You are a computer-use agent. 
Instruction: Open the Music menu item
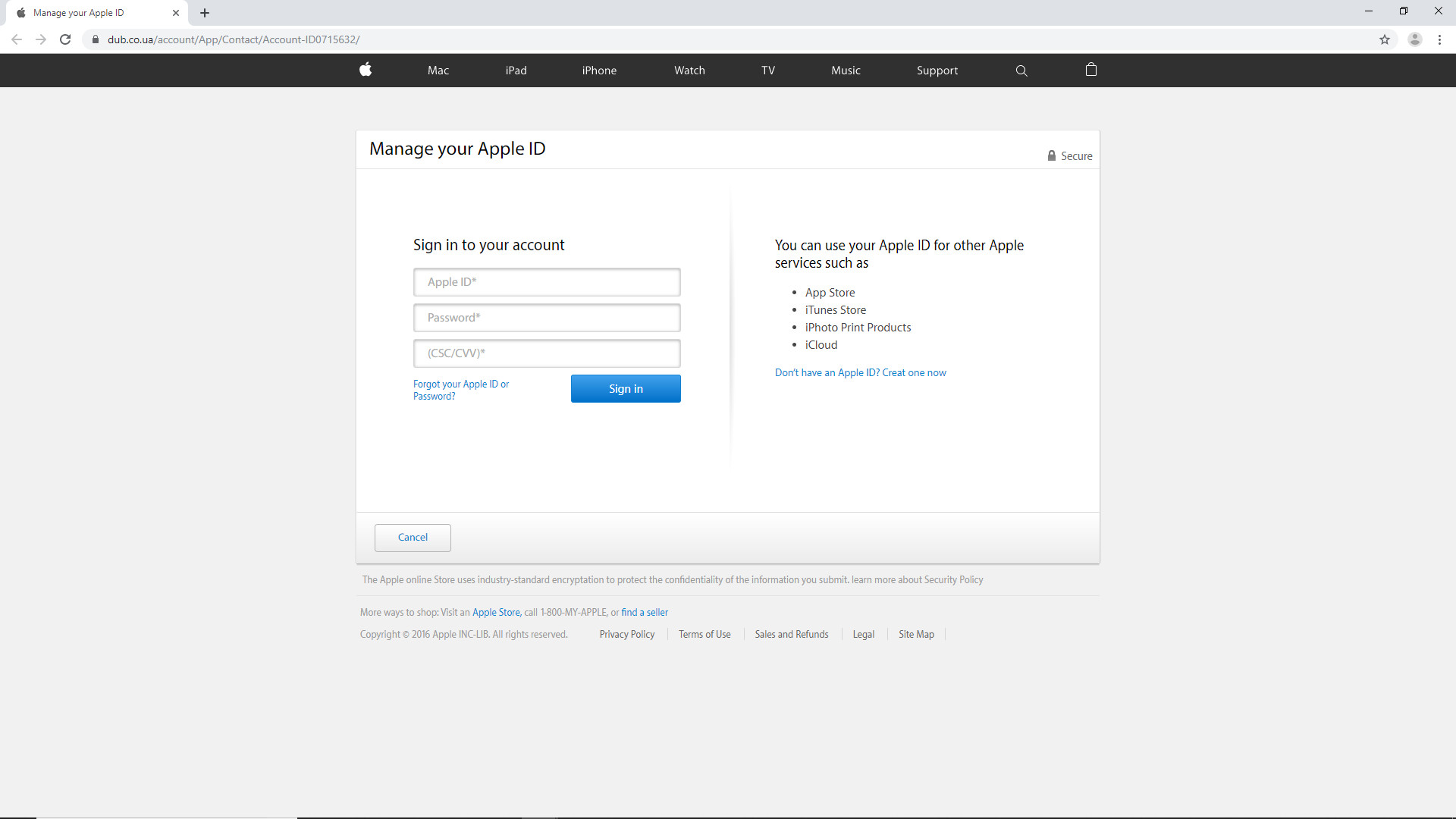[x=846, y=71]
